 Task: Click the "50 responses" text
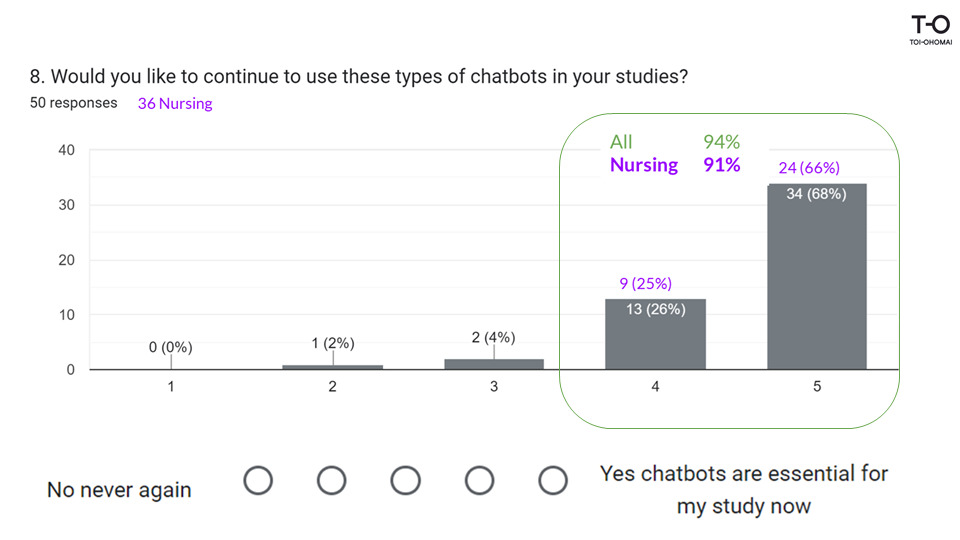pos(74,103)
